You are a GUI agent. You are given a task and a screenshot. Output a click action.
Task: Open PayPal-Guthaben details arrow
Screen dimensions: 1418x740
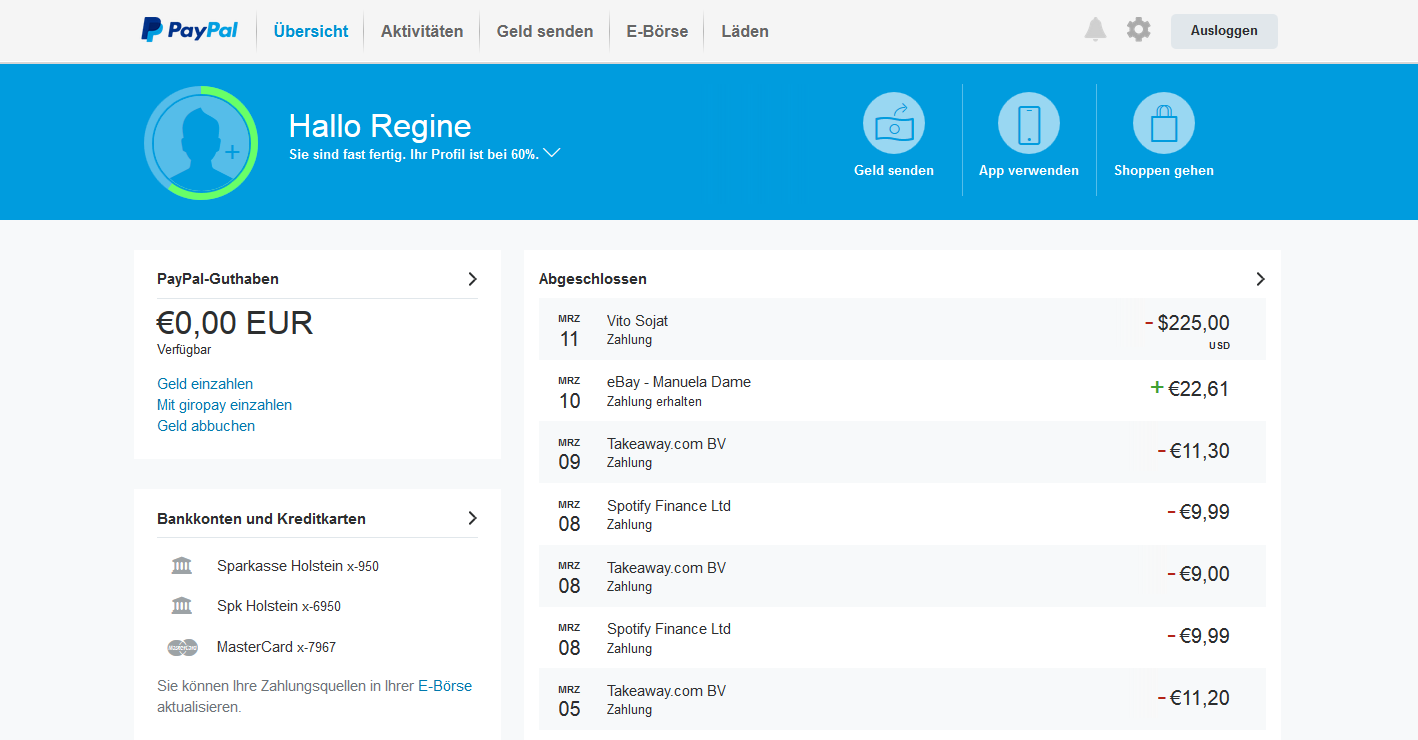(x=473, y=279)
